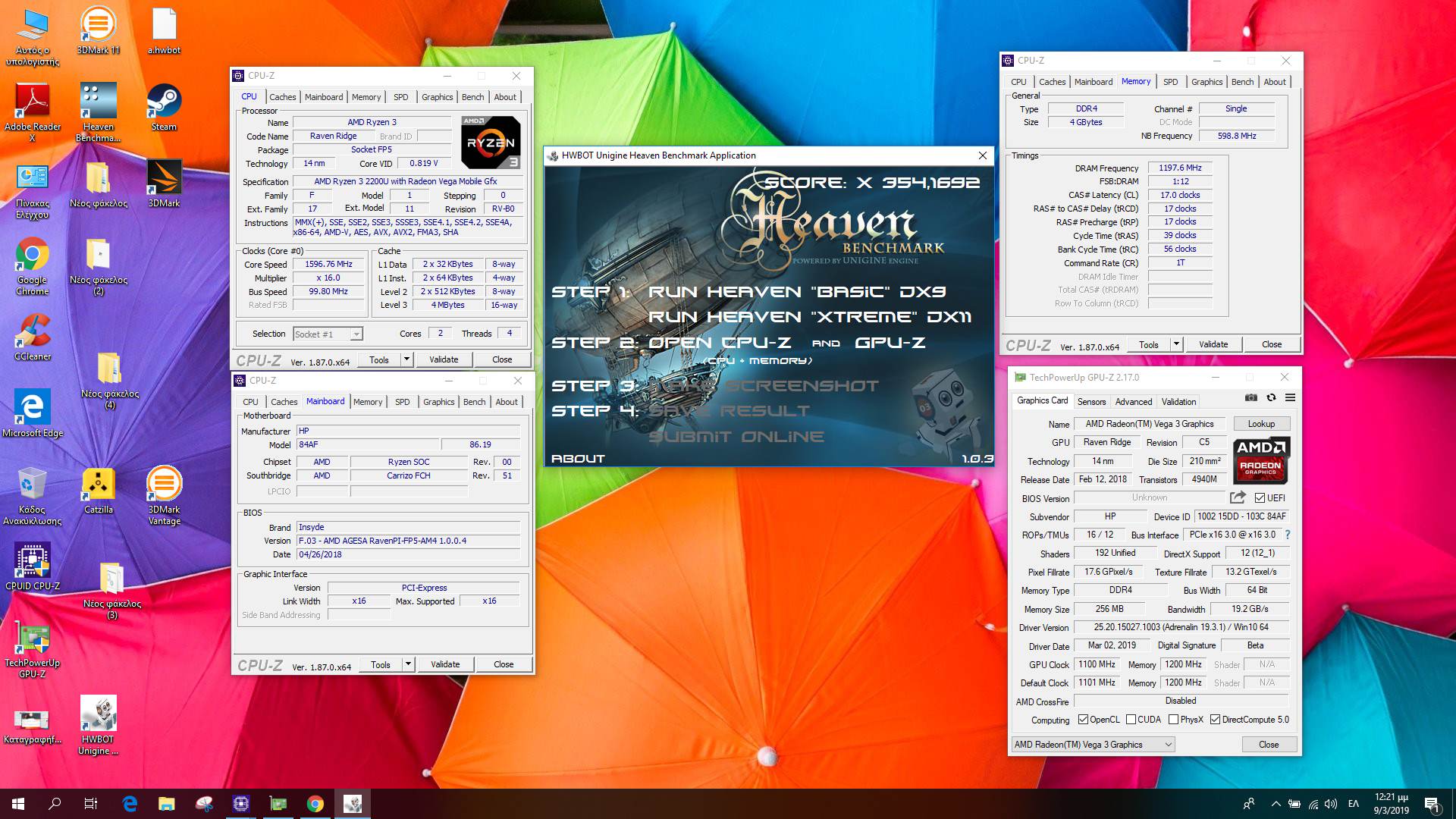Close the HWBOT Heaven Benchmark window

tap(982, 155)
